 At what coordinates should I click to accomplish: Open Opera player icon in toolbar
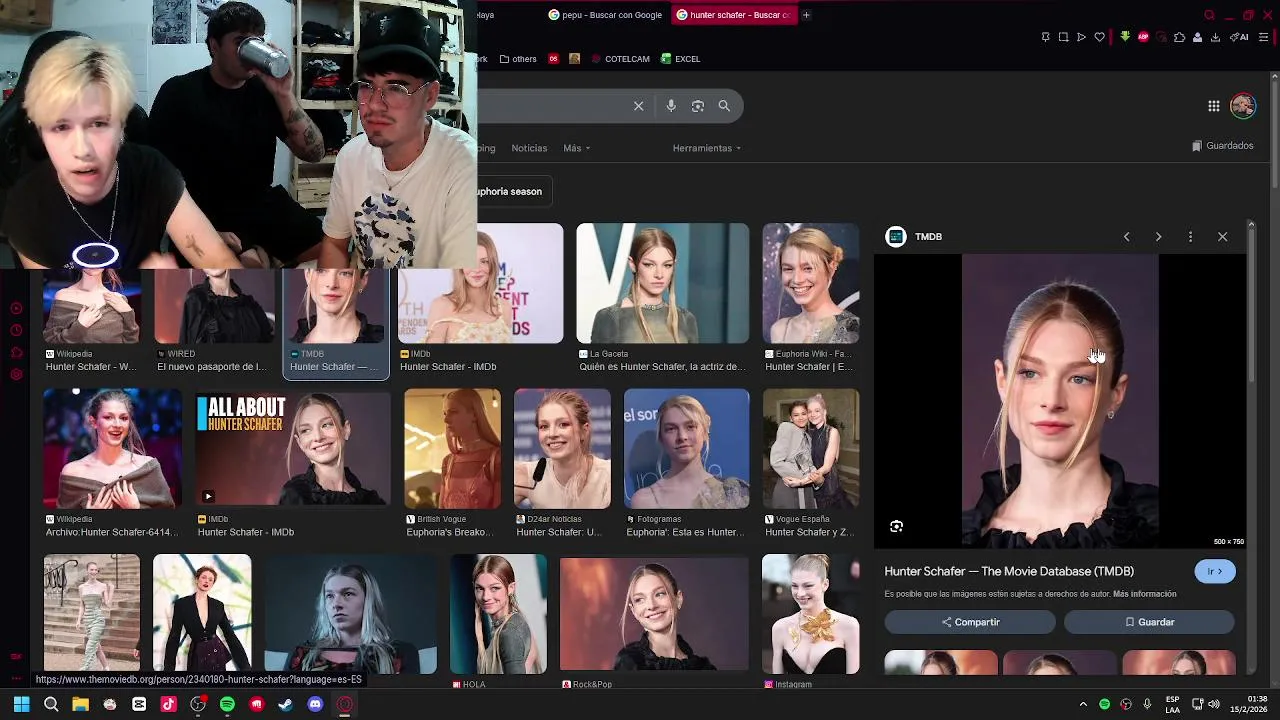(x=1081, y=37)
